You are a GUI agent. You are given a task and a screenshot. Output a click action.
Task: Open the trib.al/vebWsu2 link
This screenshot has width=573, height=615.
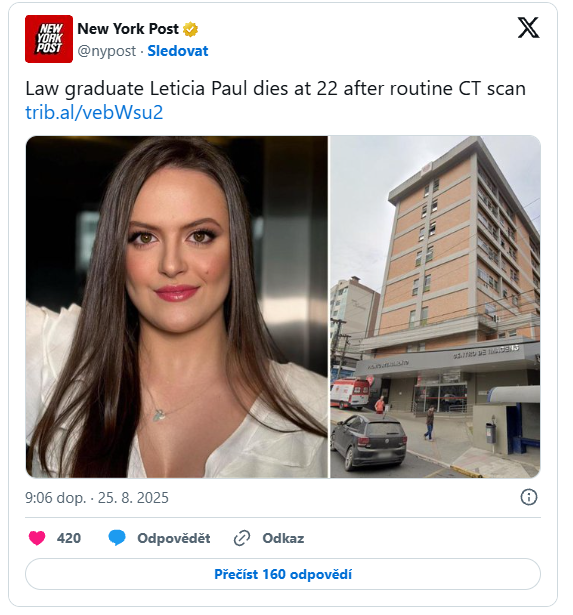pyautogui.click(x=94, y=112)
